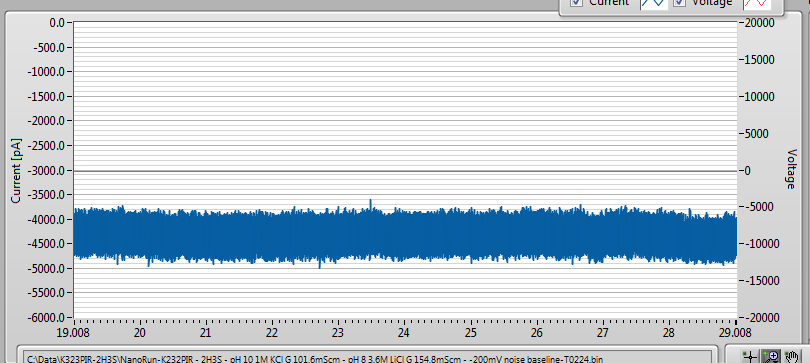This screenshot has height=363, width=810.
Task: Click the x-axis start value 19.008
Action: [x=73, y=332]
